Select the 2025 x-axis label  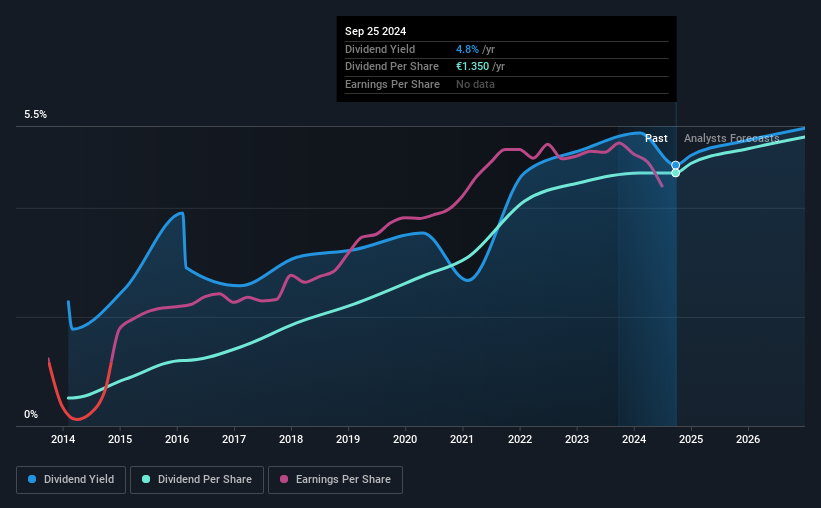pyautogui.click(x=691, y=439)
